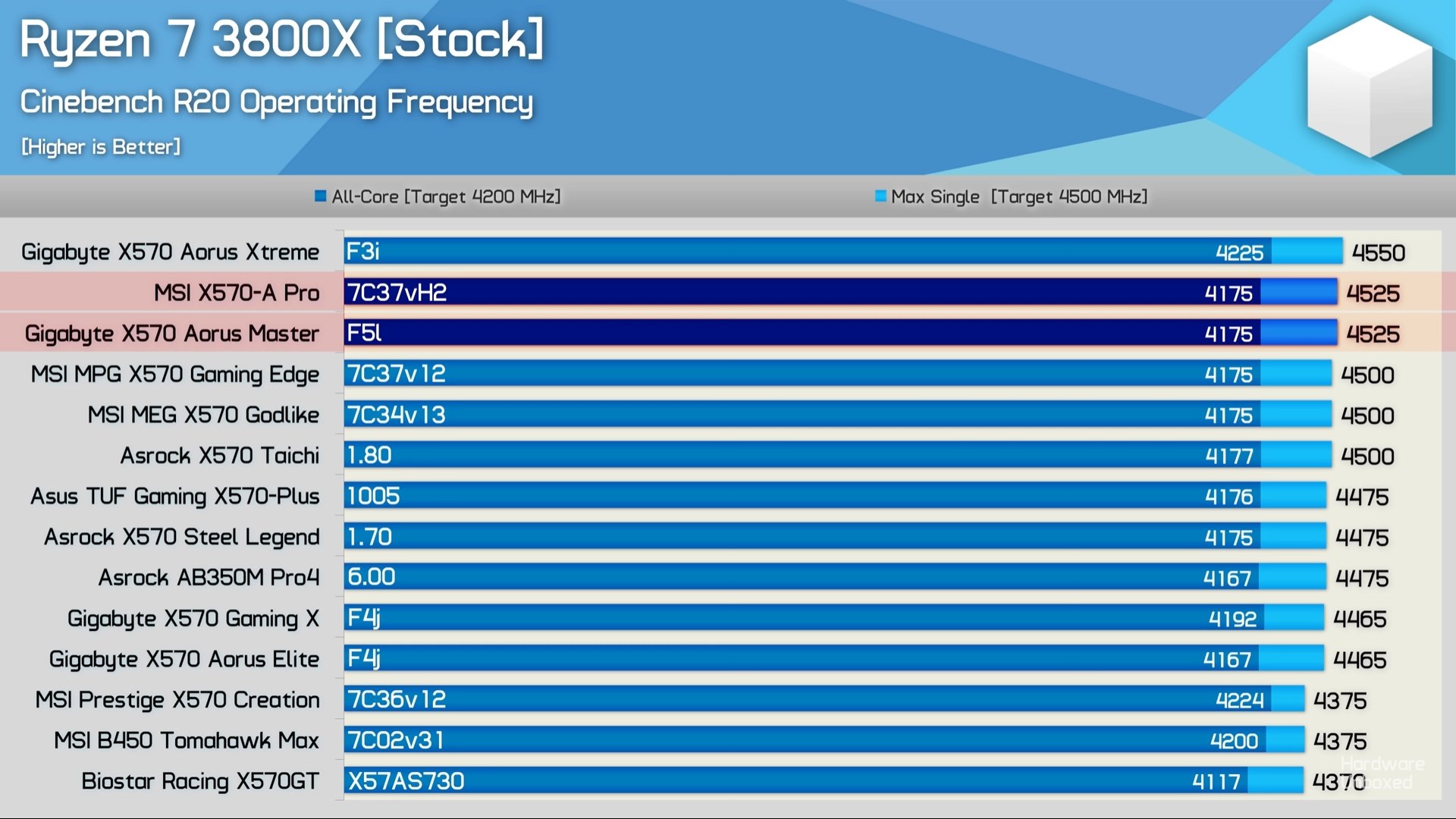The width and height of the screenshot is (1456, 819).
Task: Click the Biostar Racing X570GT label
Action: pyautogui.click(x=200, y=781)
